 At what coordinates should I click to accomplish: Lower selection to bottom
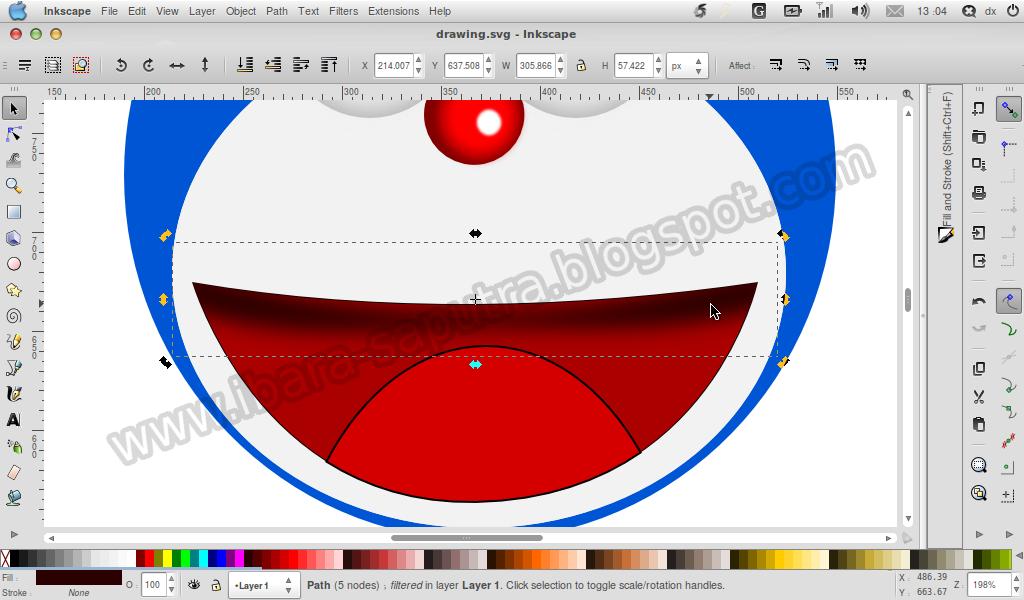(245, 65)
